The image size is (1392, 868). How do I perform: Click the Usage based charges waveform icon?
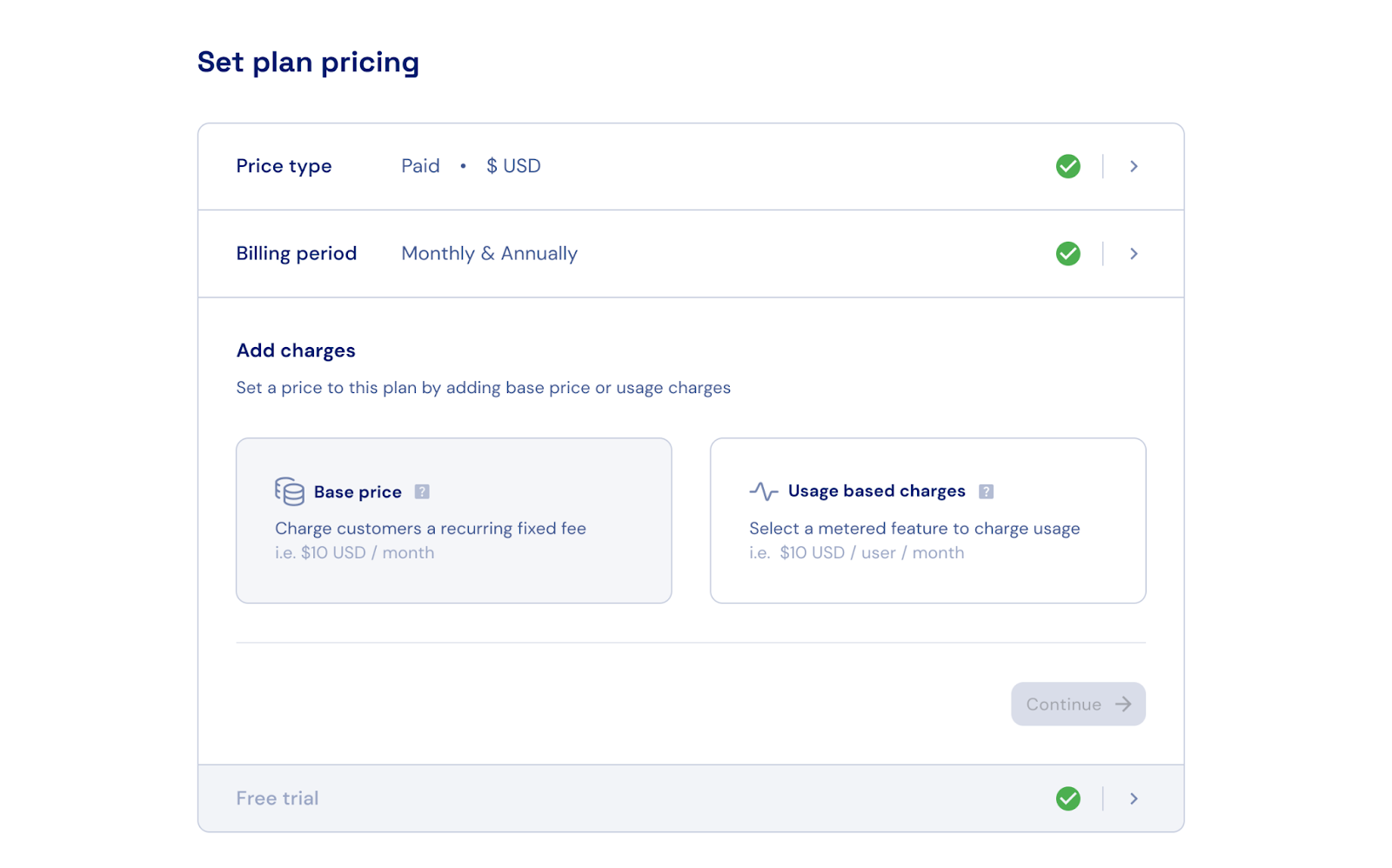763,491
